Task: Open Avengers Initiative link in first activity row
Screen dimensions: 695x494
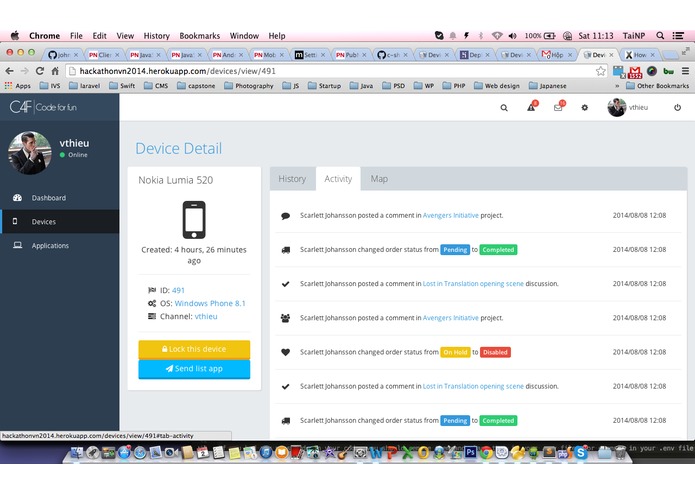Action: 451,215
